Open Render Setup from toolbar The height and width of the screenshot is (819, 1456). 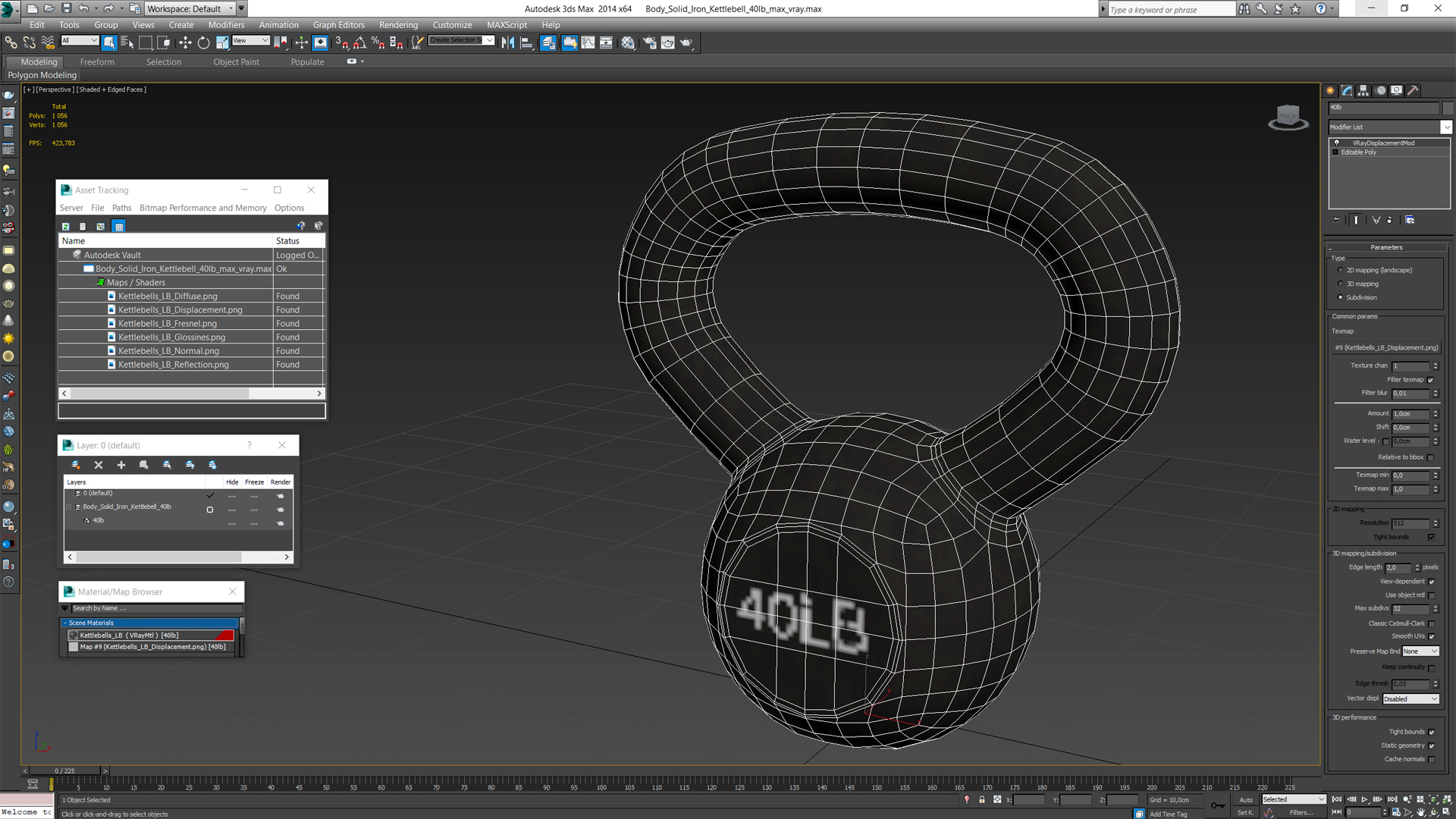[x=649, y=42]
